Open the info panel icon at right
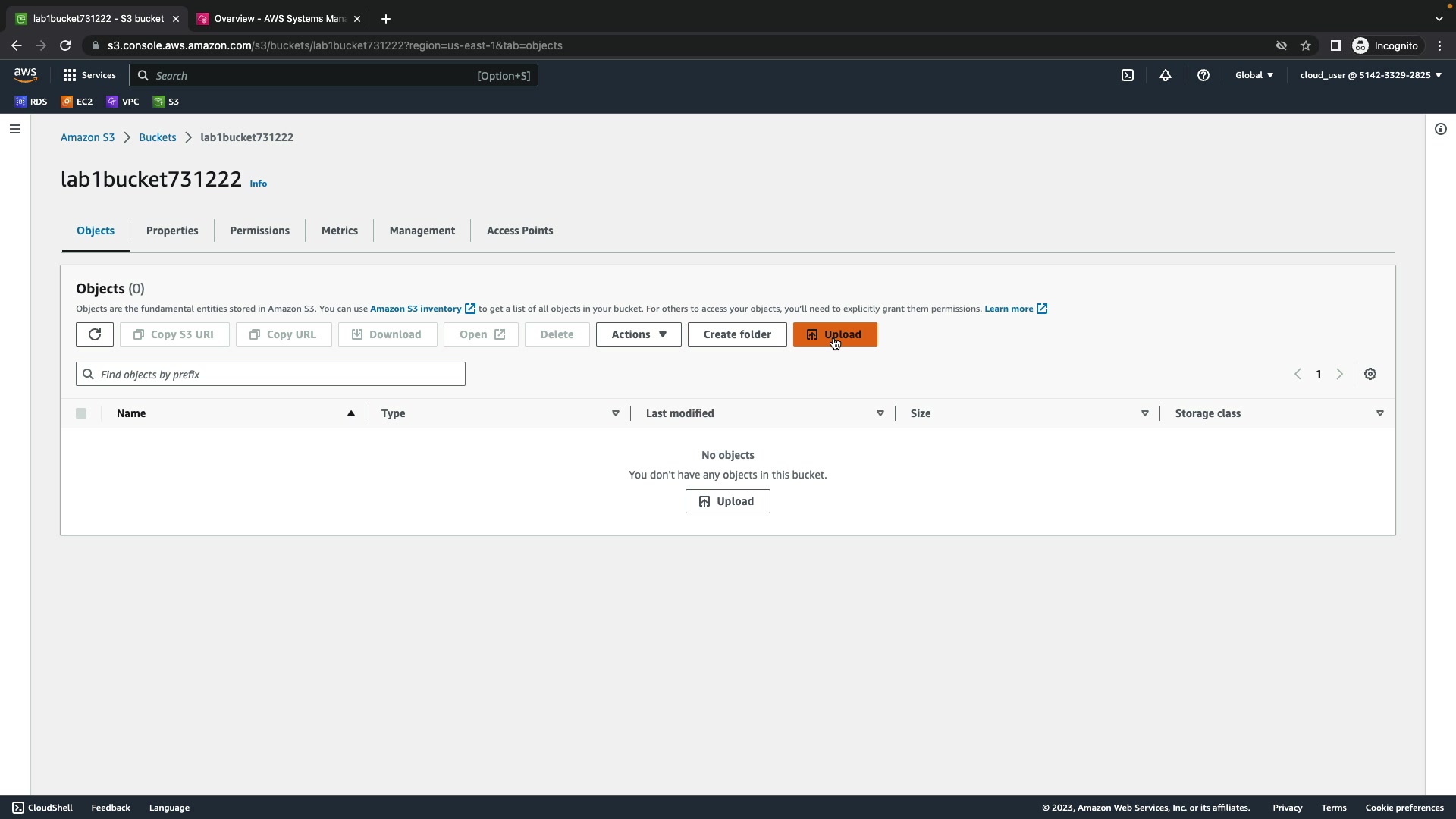Screen dimensions: 1456x819 point(1441,129)
